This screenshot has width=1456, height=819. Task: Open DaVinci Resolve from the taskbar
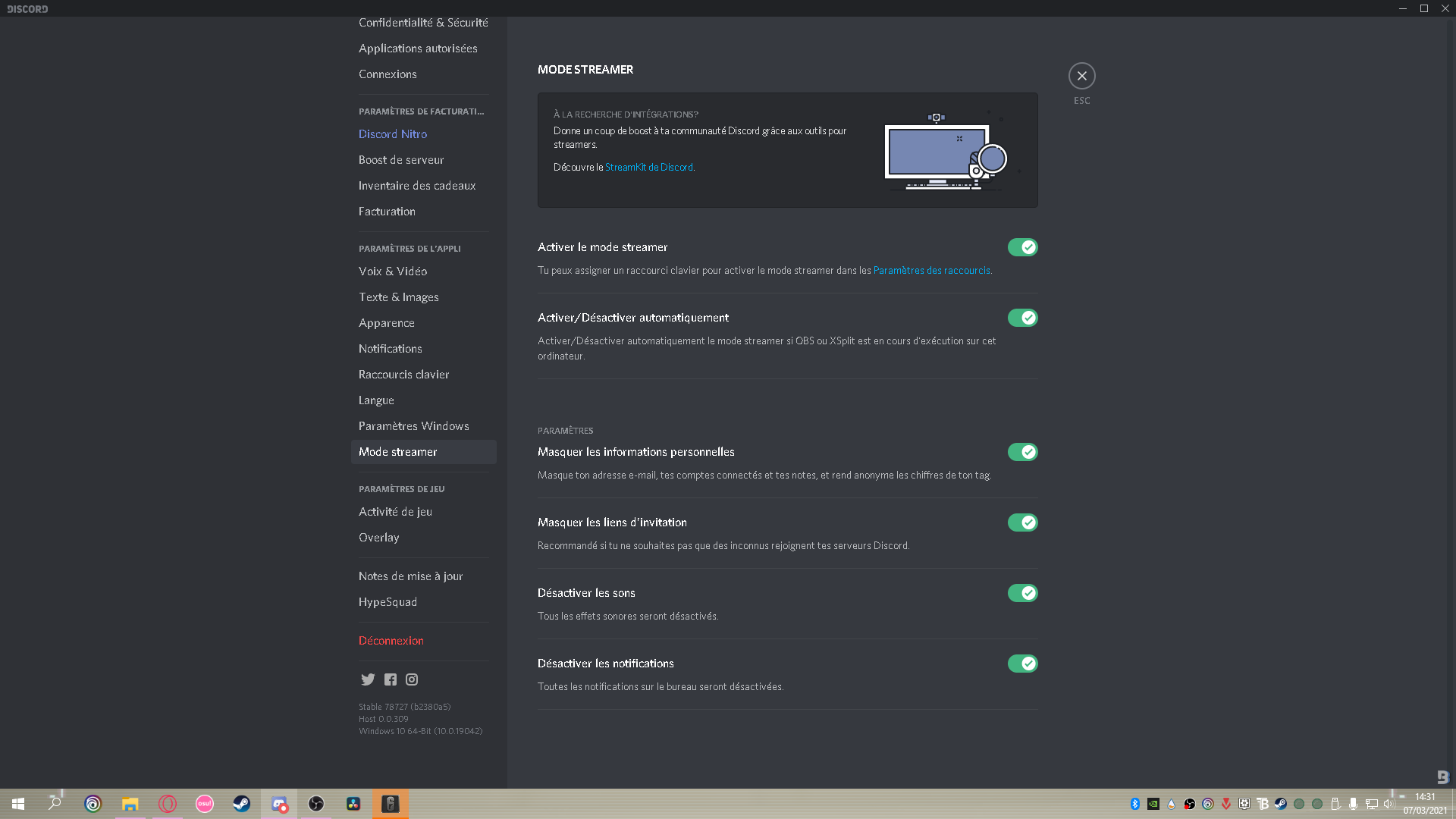[x=353, y=804]
